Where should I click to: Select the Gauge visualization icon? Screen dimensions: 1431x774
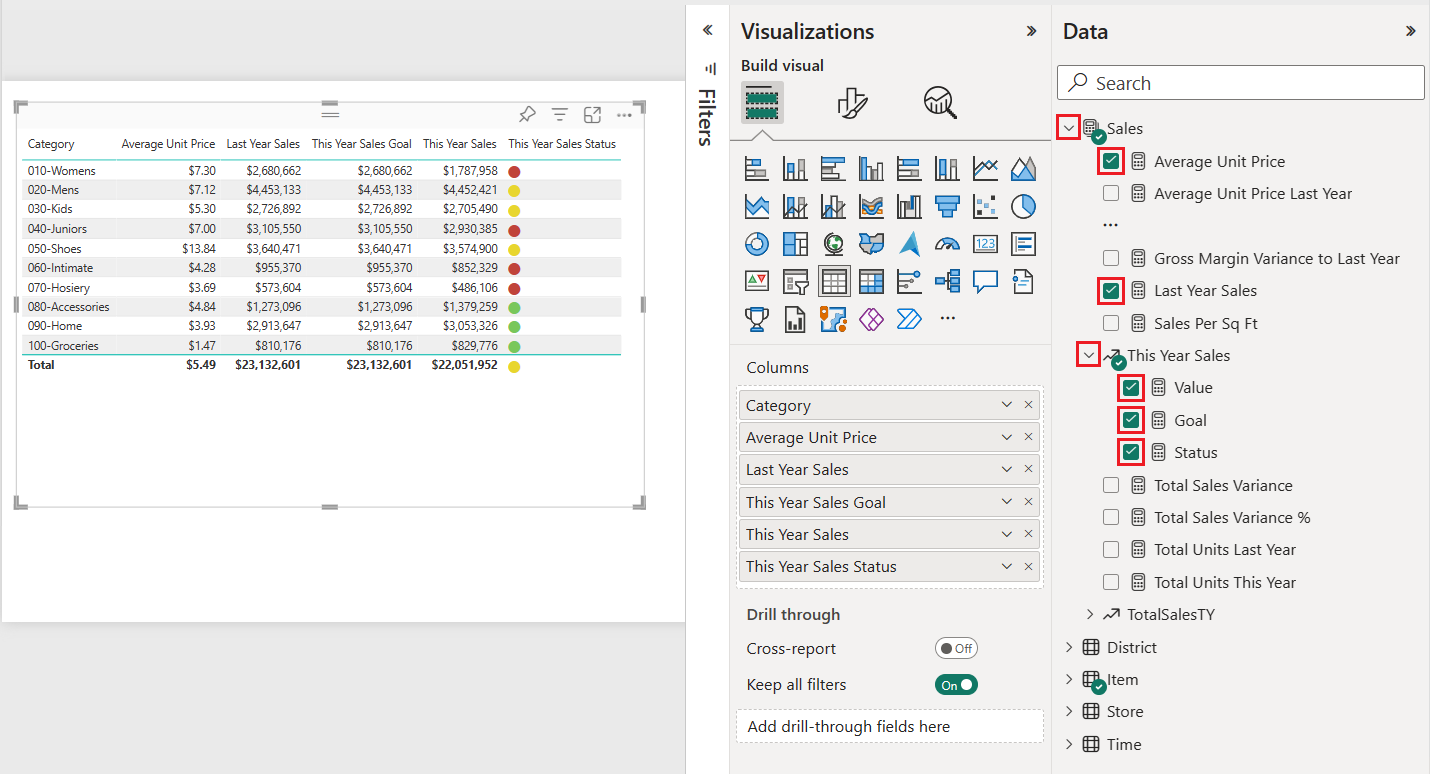(947, 243)
